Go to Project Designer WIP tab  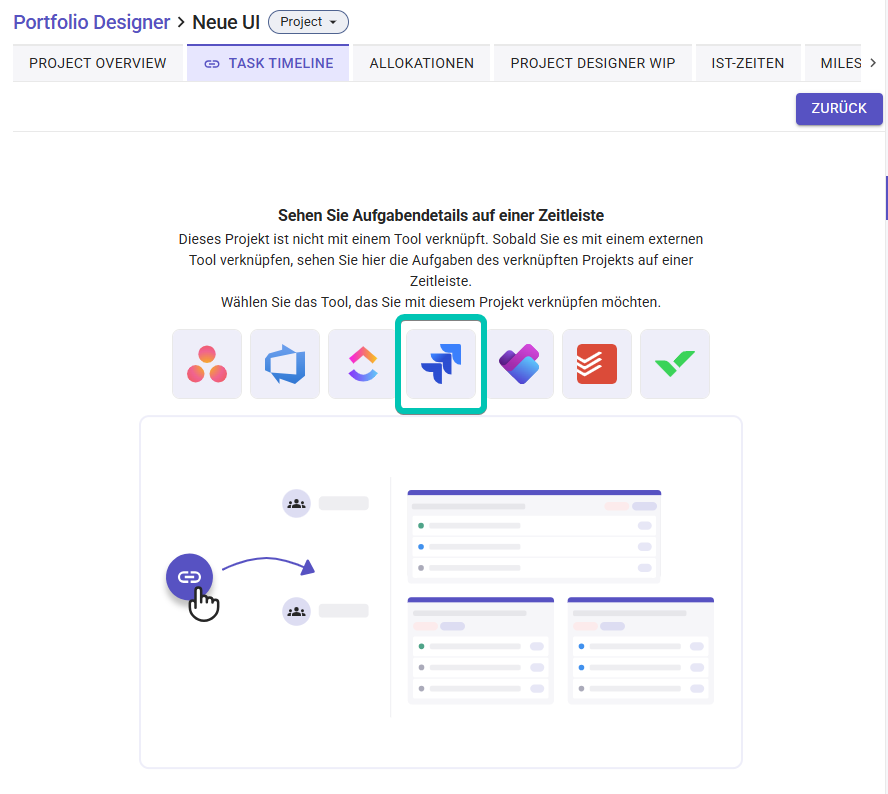tap(593, 63)
